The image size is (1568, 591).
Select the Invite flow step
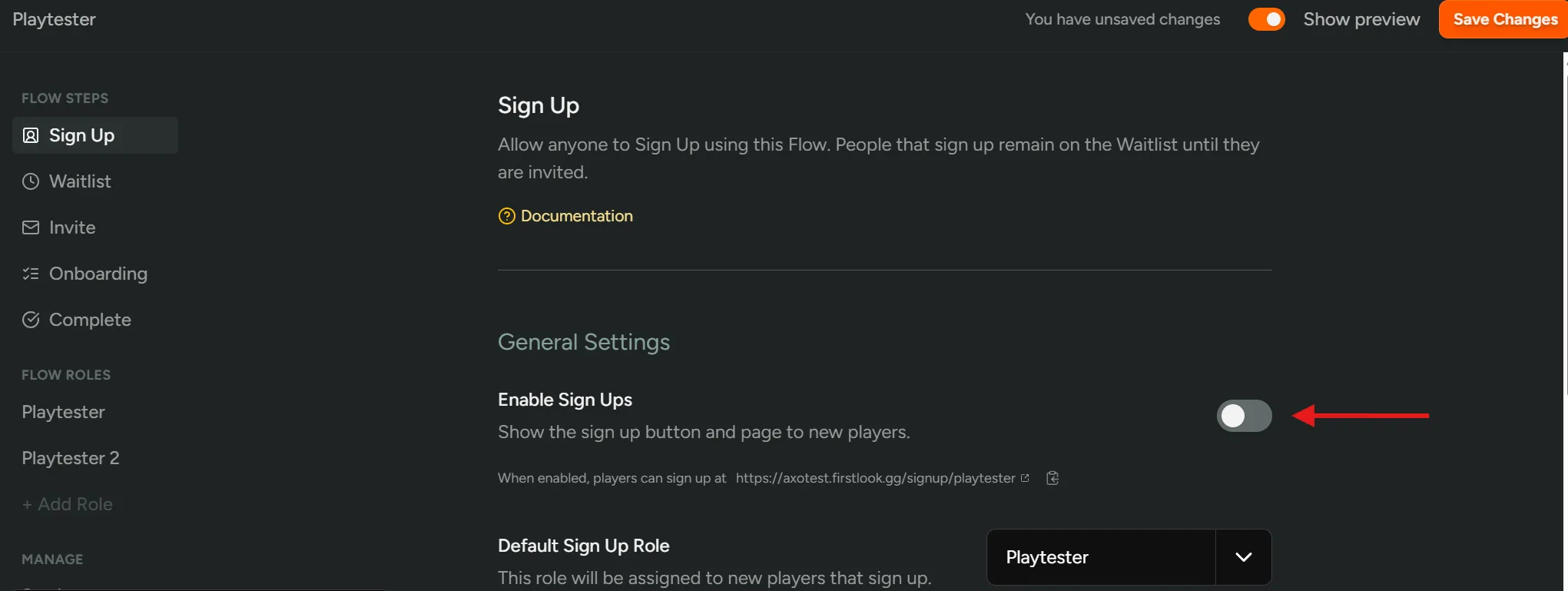[x=71, y=227]
